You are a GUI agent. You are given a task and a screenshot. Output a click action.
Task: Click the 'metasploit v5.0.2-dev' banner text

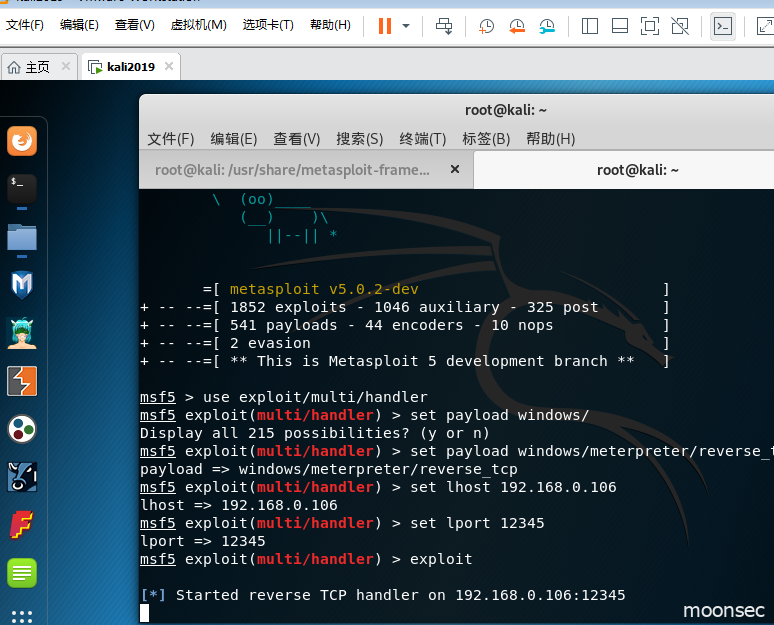pyautogui.click(x=324, y=289)
